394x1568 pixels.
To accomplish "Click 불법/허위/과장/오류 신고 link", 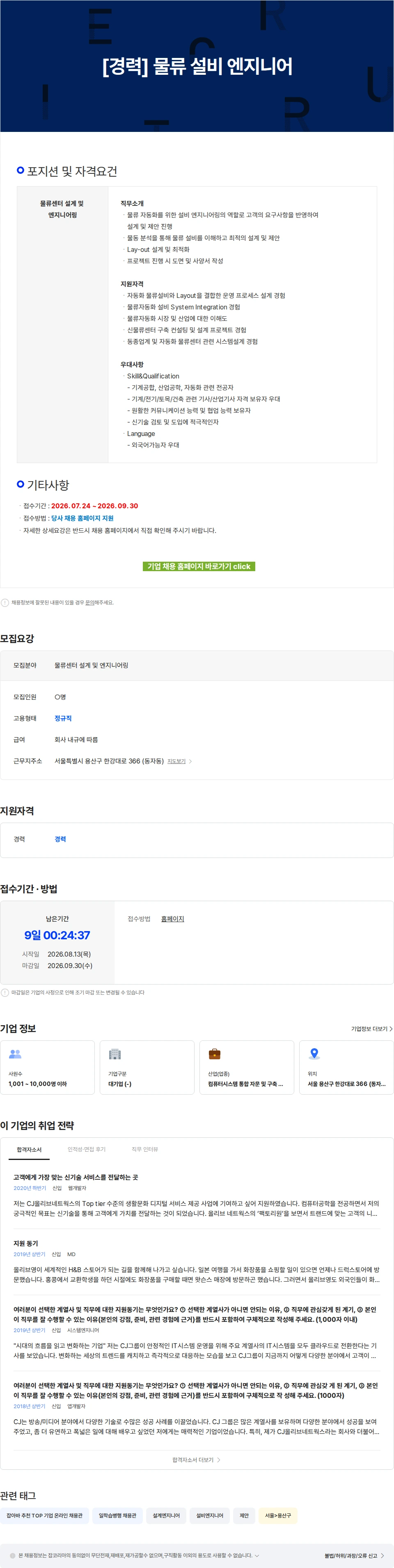I will tap(351, 1555).
